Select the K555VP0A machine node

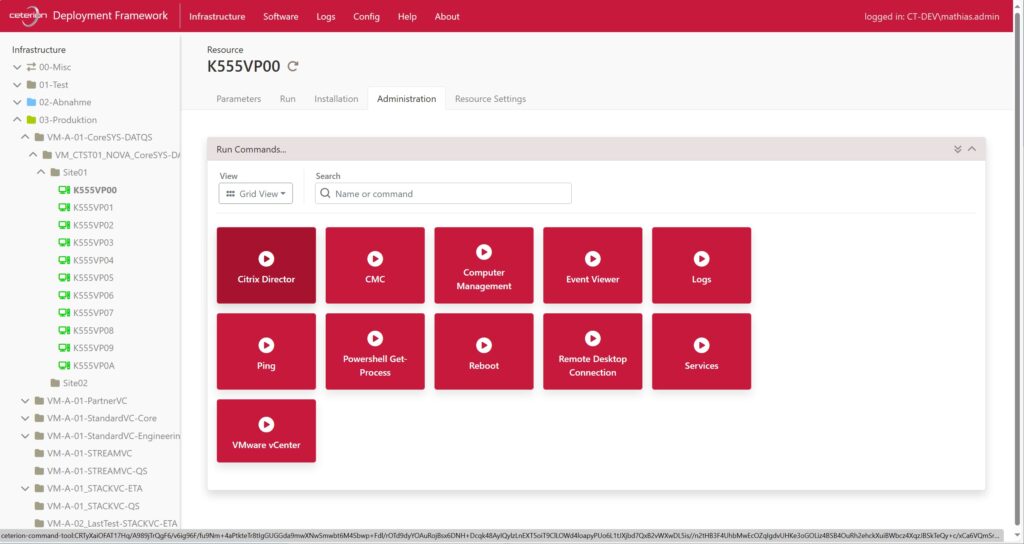click(x=86, y=366)
